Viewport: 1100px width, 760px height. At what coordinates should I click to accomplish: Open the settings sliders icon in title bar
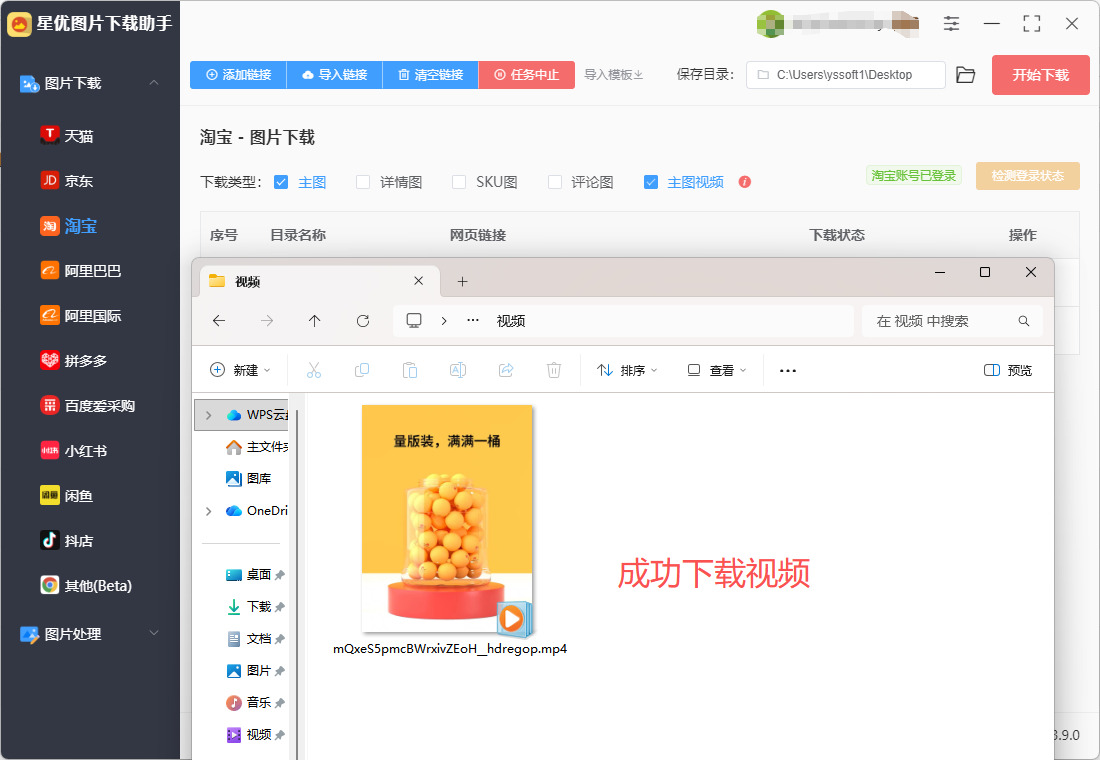[x=951, y=23]
